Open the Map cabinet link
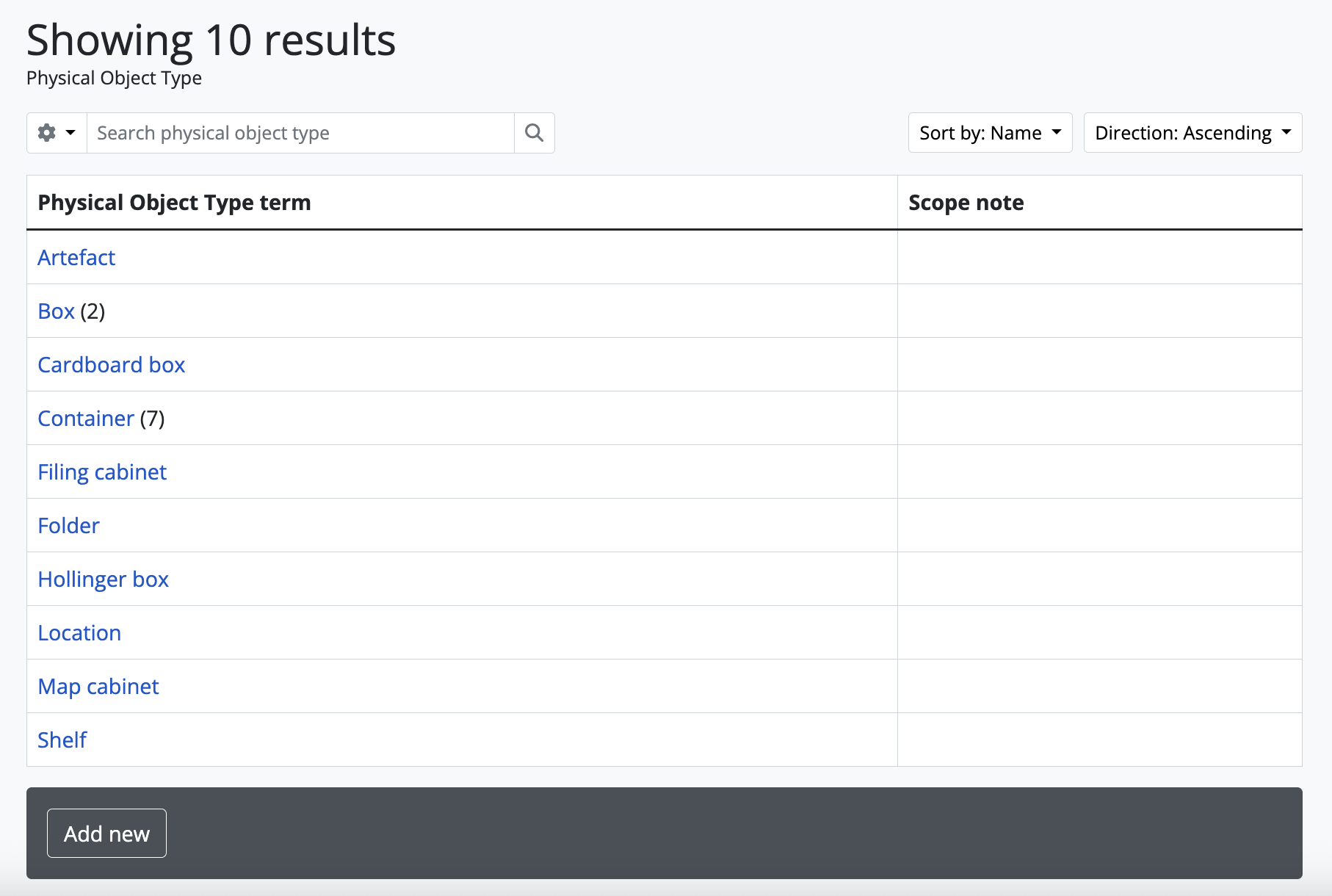Screen dimensions: 1332x896 point(98,687)
